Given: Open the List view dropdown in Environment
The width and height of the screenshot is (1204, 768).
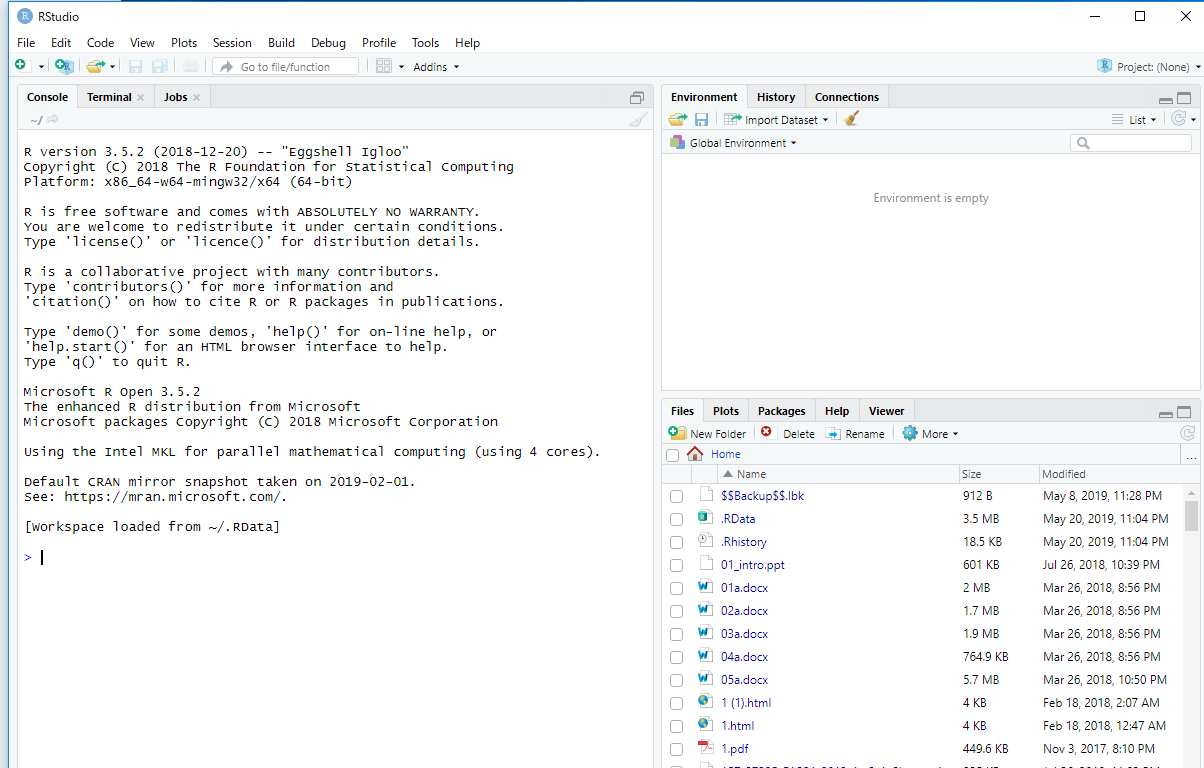Looking at the screenshot, I should (1134, 120).
